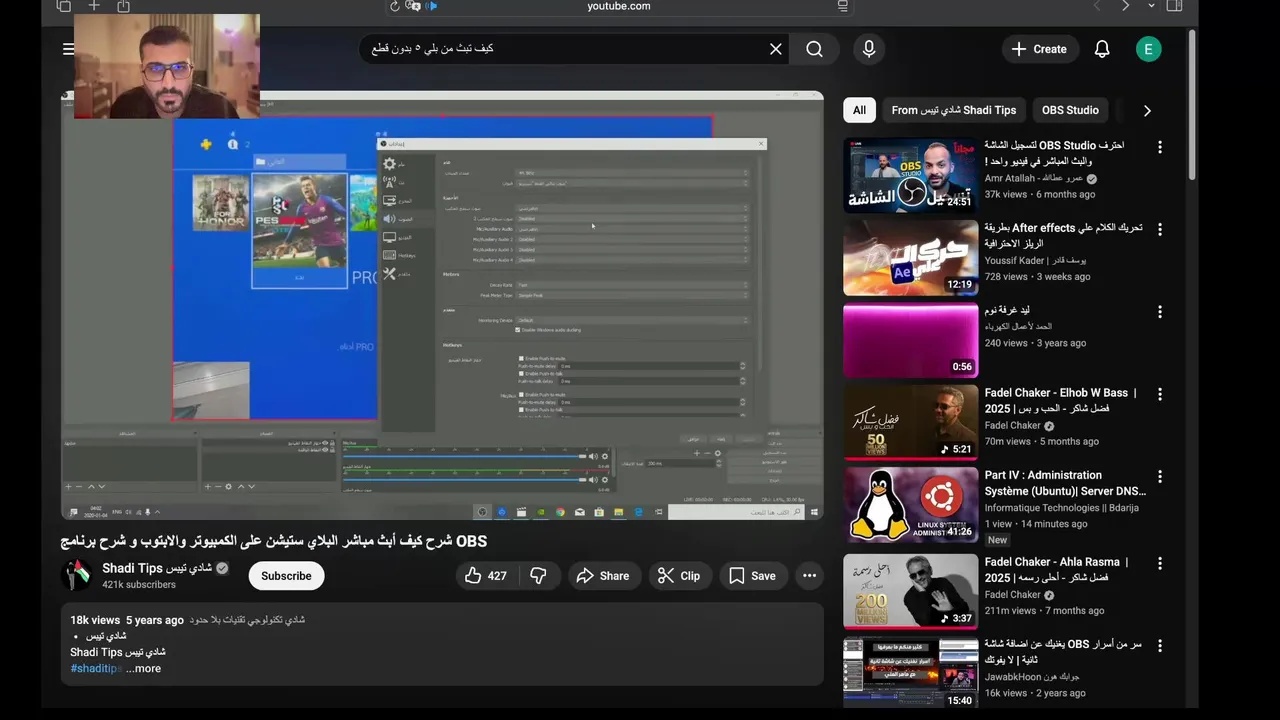Click the magnifier search button
Screen dimensions: 1280x720
815,49
